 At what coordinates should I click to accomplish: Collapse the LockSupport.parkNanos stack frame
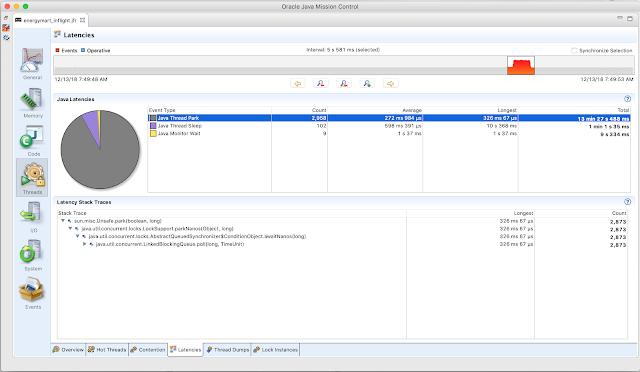click(70, 229)
